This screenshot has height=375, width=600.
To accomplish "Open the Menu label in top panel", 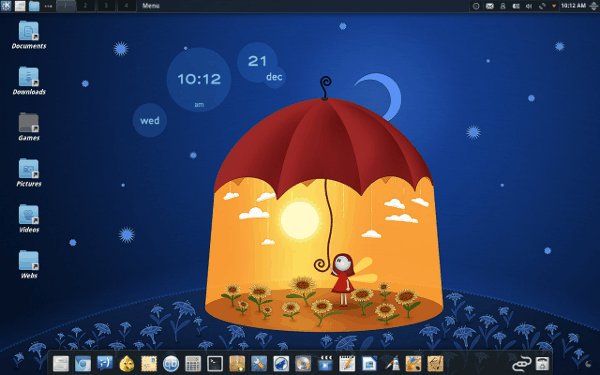I will point(151,6).
